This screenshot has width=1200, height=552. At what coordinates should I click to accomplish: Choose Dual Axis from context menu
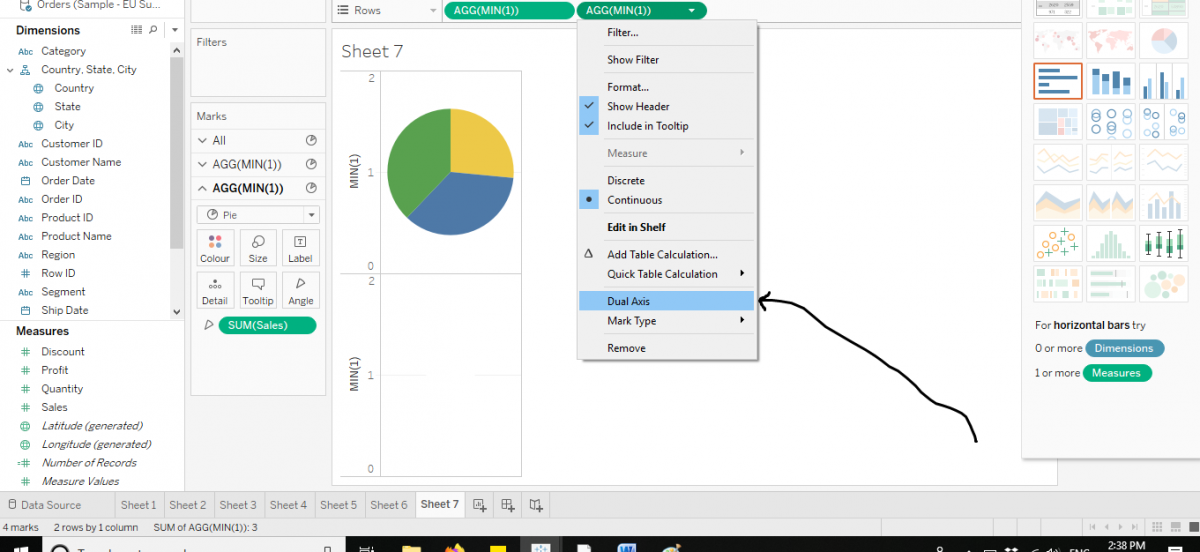point(667,301)
